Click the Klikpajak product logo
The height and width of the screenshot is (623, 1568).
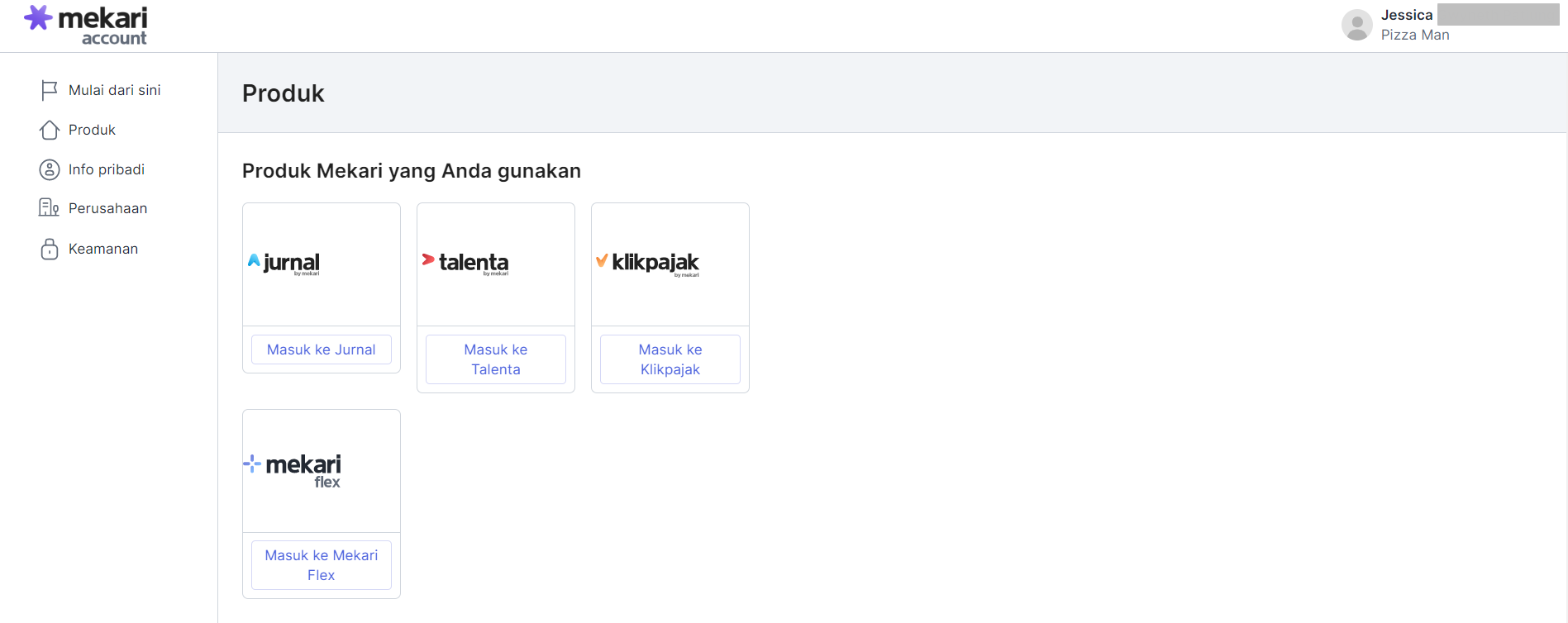point(648,264)
